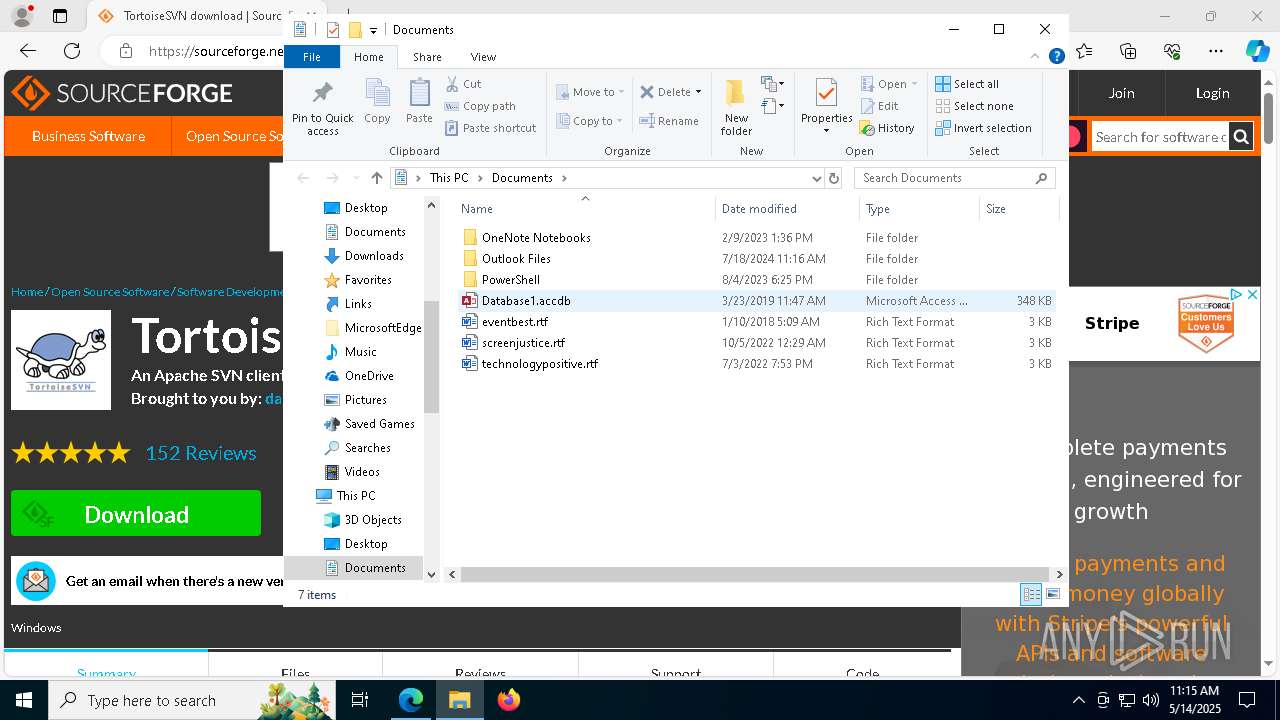This screenshot has height=720, width=1280.
Task: Select 3D Objects in navigation pane
Action: 373,520
